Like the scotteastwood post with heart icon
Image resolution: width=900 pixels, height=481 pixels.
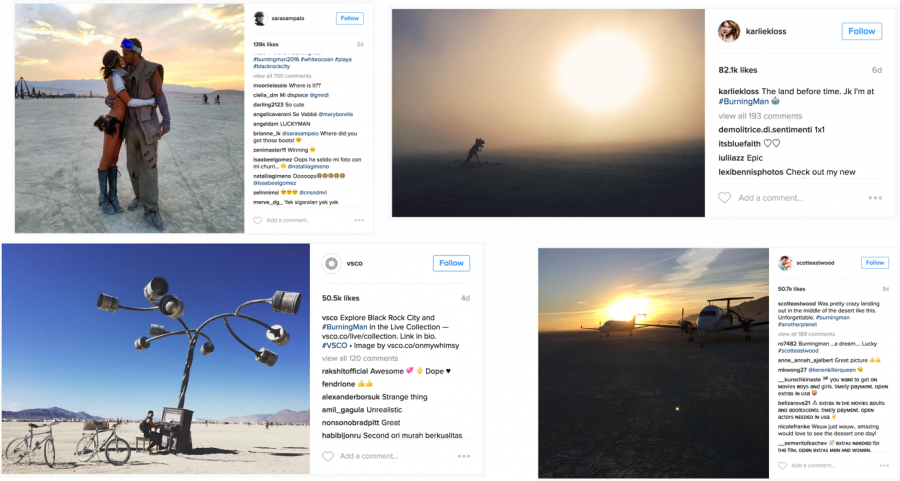click(782, 466)
